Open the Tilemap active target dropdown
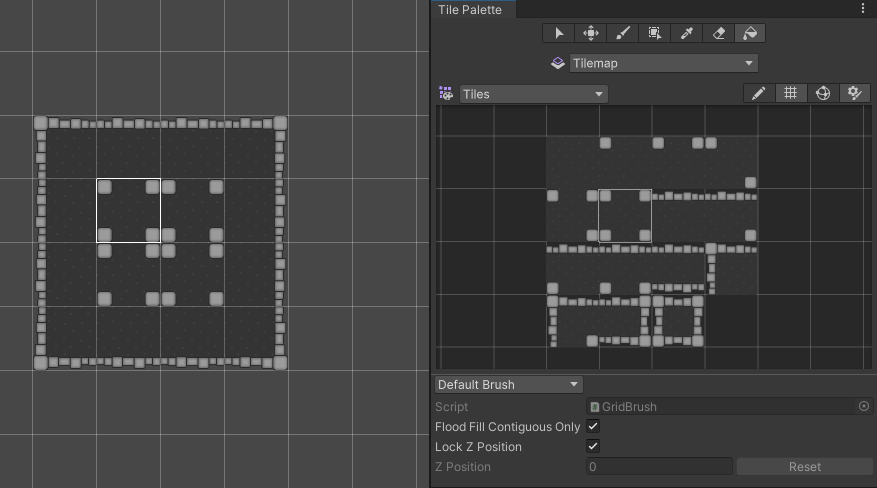The height and width of the screenshot is (488, 877). click(663, 63)
